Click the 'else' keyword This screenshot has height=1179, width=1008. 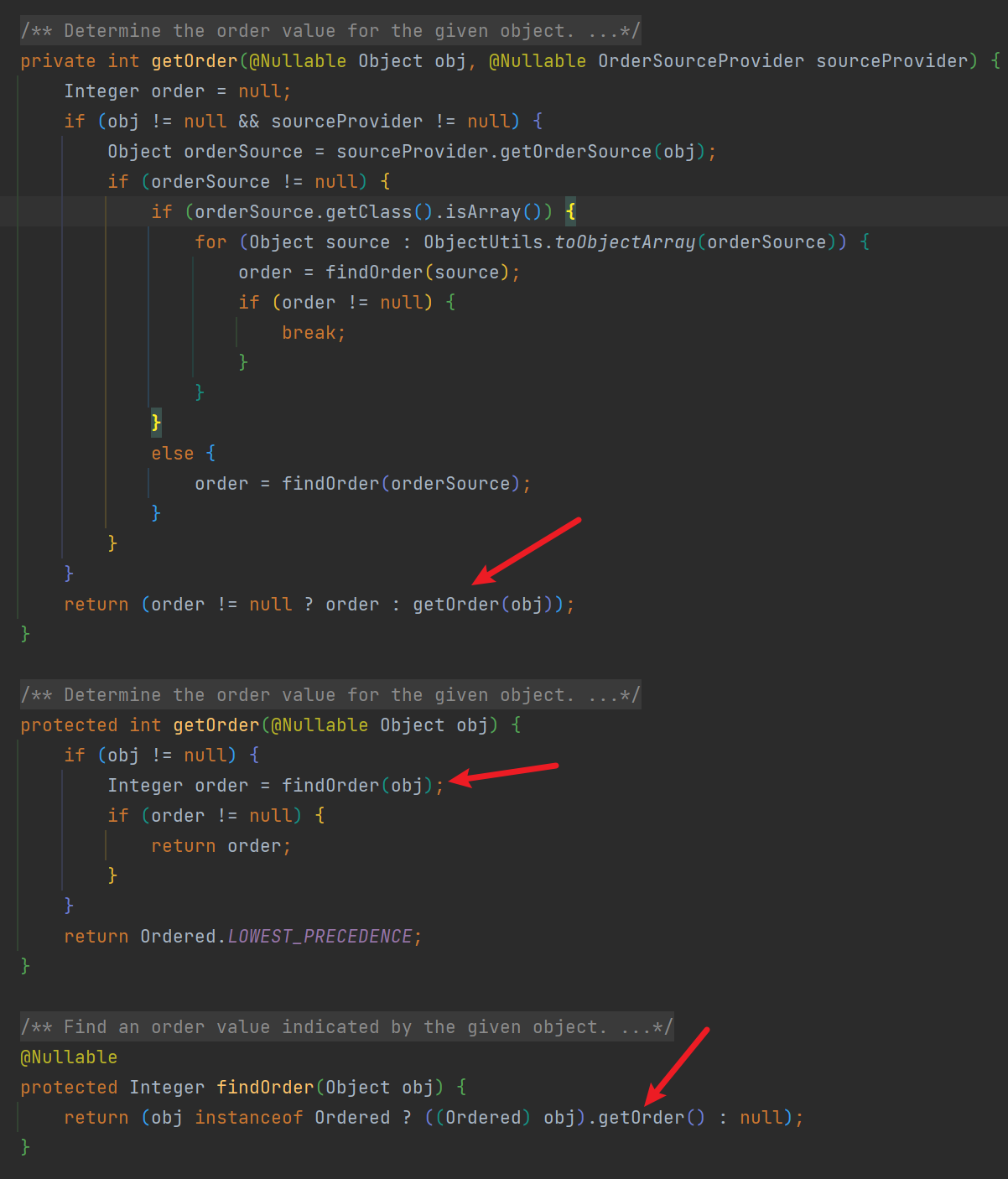(173, 454)
